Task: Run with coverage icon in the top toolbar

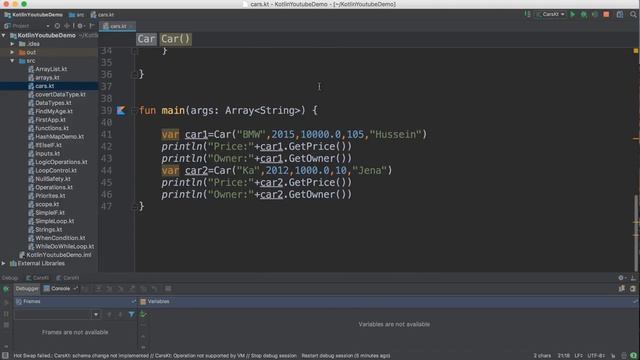Action: 595,14
